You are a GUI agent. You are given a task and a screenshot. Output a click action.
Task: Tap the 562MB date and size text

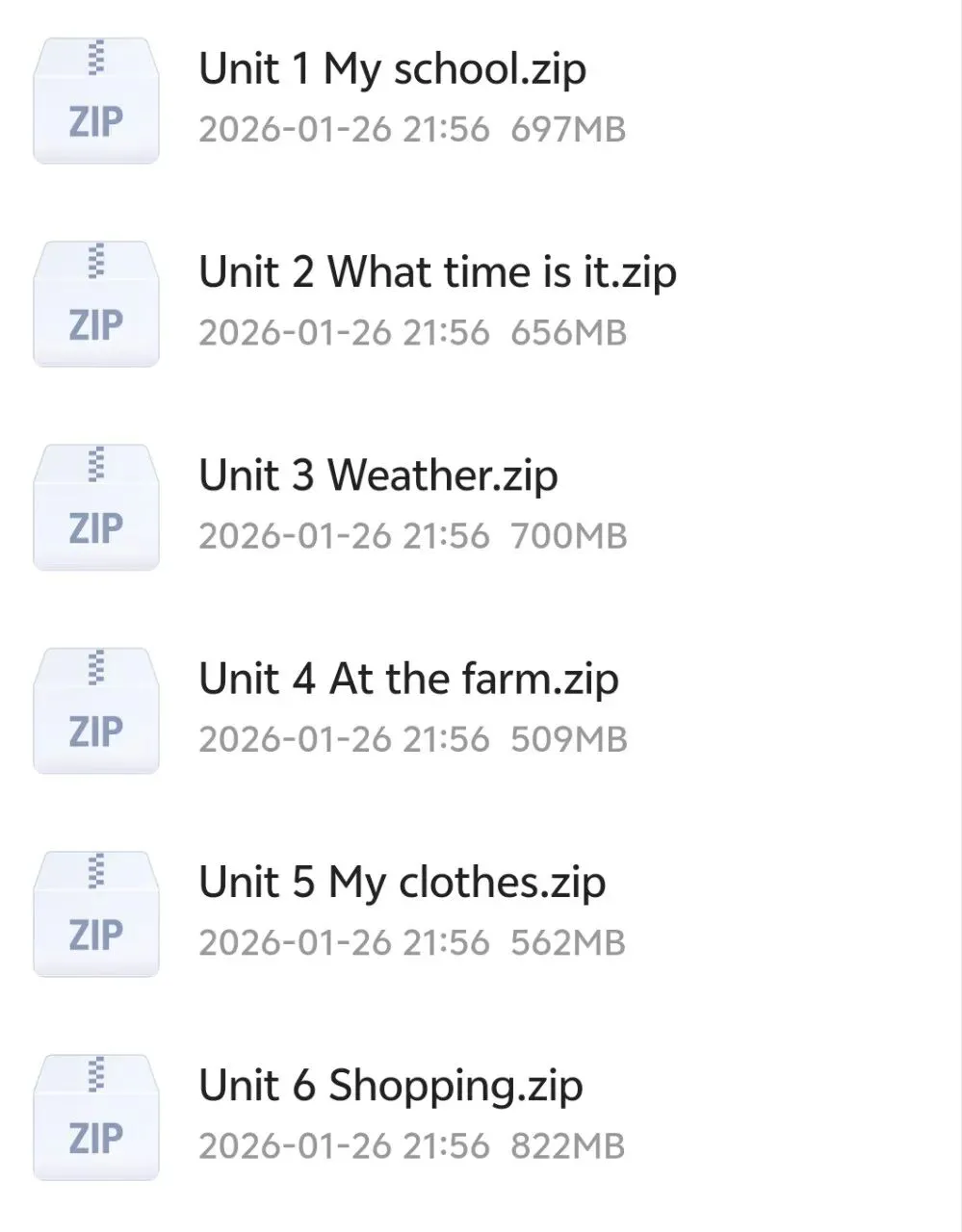[412, 943]
